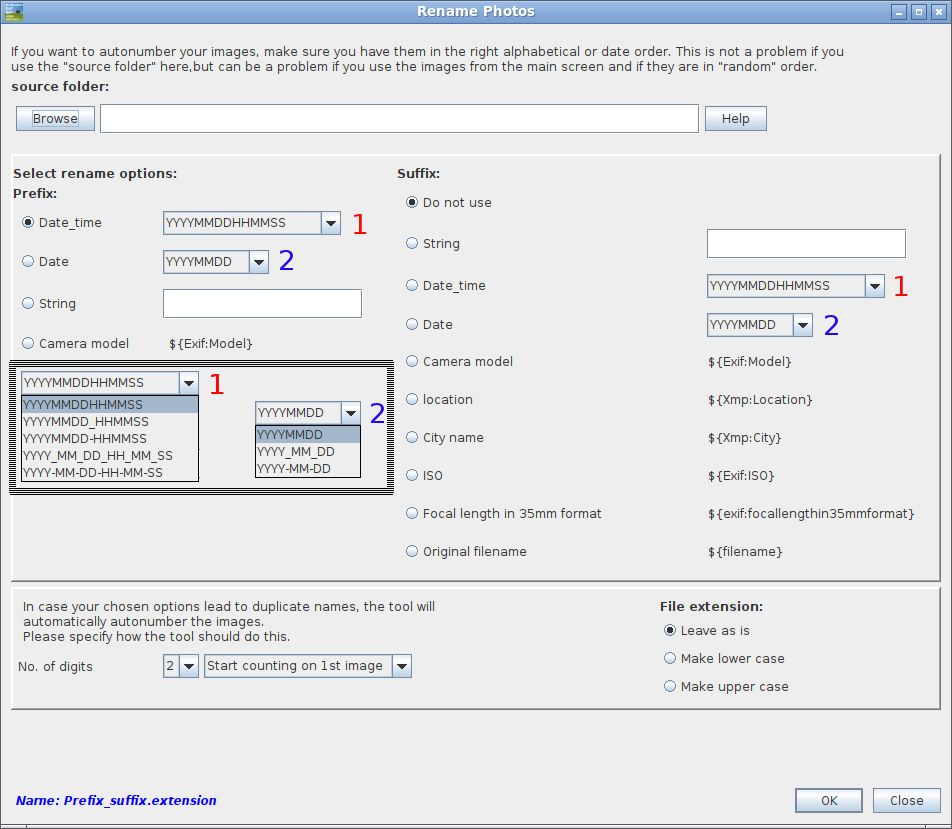
Task: Open the Prefix Date format dropdown
Action: [216, 262]
